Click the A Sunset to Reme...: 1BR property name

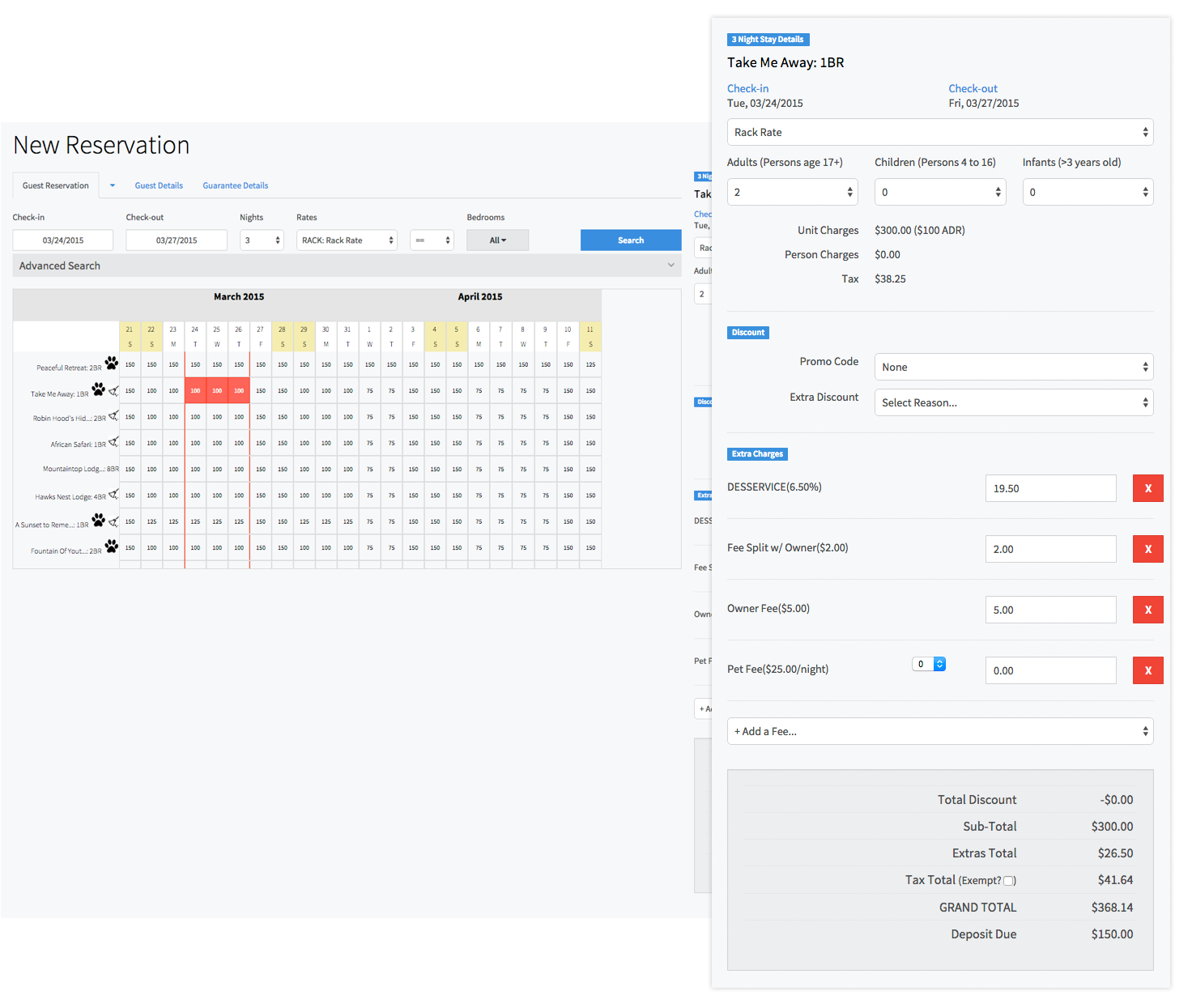52,525
